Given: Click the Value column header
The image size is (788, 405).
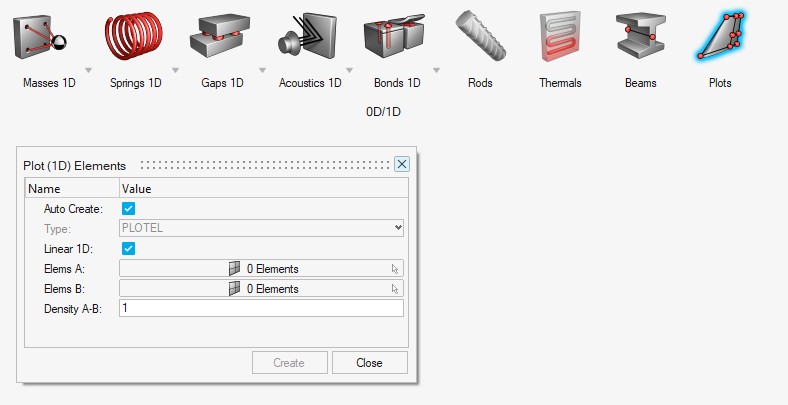Looking at the screenshot, I should pyautogui.click(x=264, y=188).
